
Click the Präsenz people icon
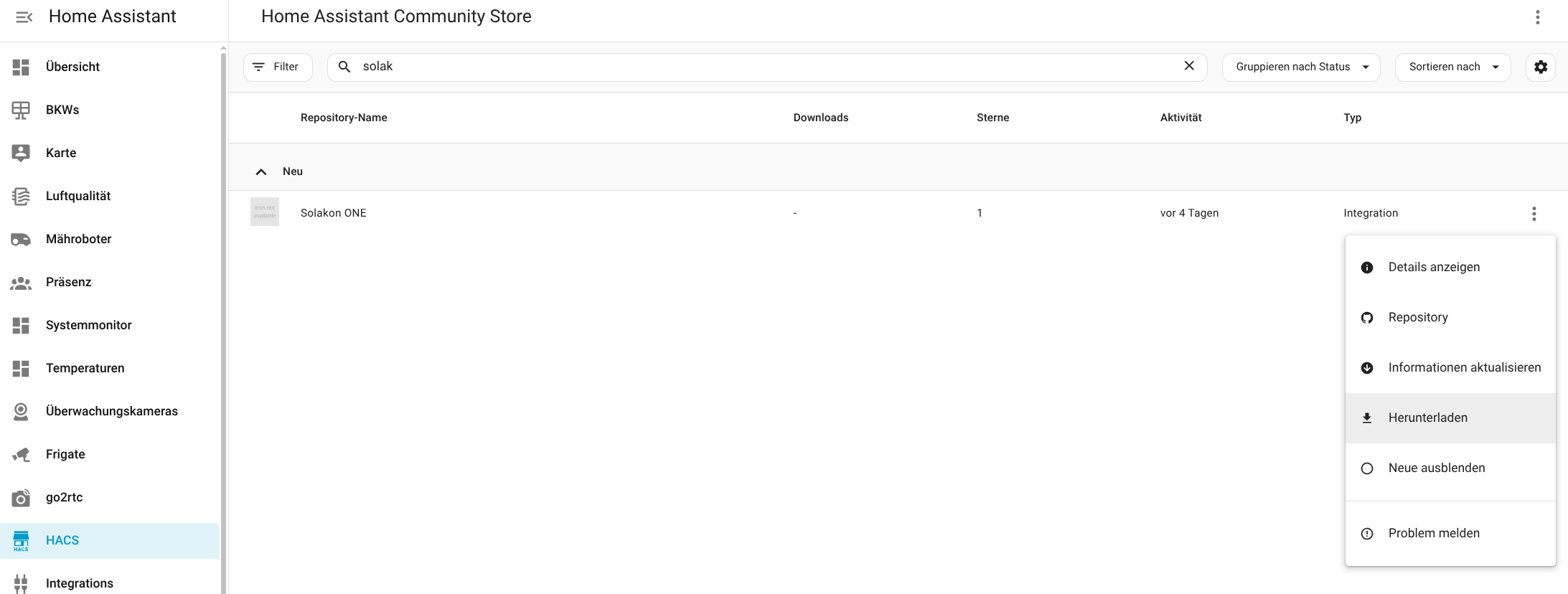click(21, 282)
